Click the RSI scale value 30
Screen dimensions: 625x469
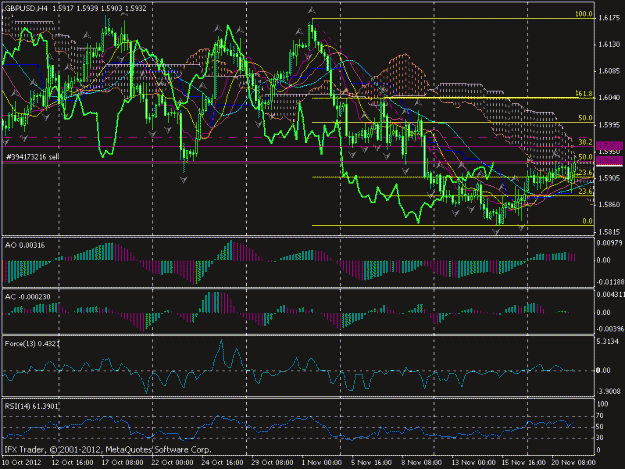tap(600, 438)
